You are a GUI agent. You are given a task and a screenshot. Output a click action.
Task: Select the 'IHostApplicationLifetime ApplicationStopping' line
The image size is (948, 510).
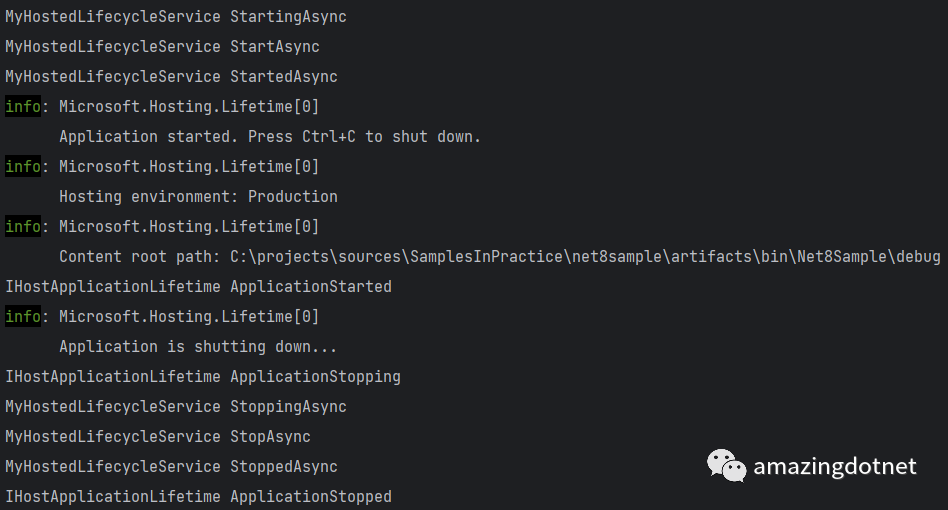[203, 377]
